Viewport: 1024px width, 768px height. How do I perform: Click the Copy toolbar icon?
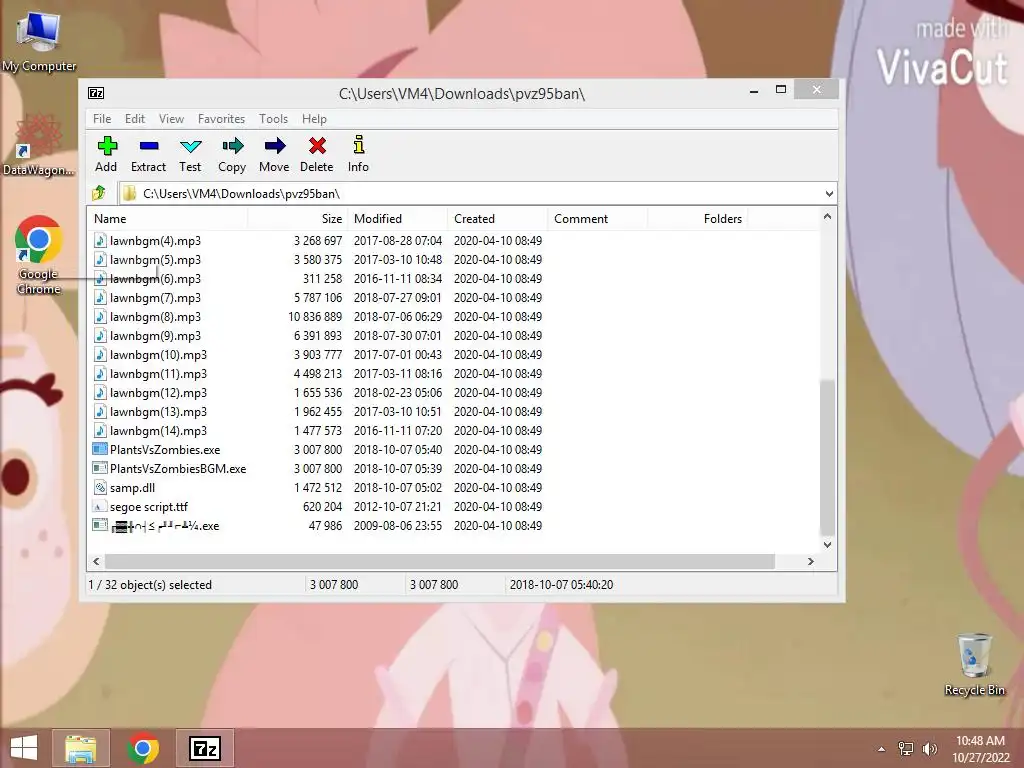pos(232,146)
